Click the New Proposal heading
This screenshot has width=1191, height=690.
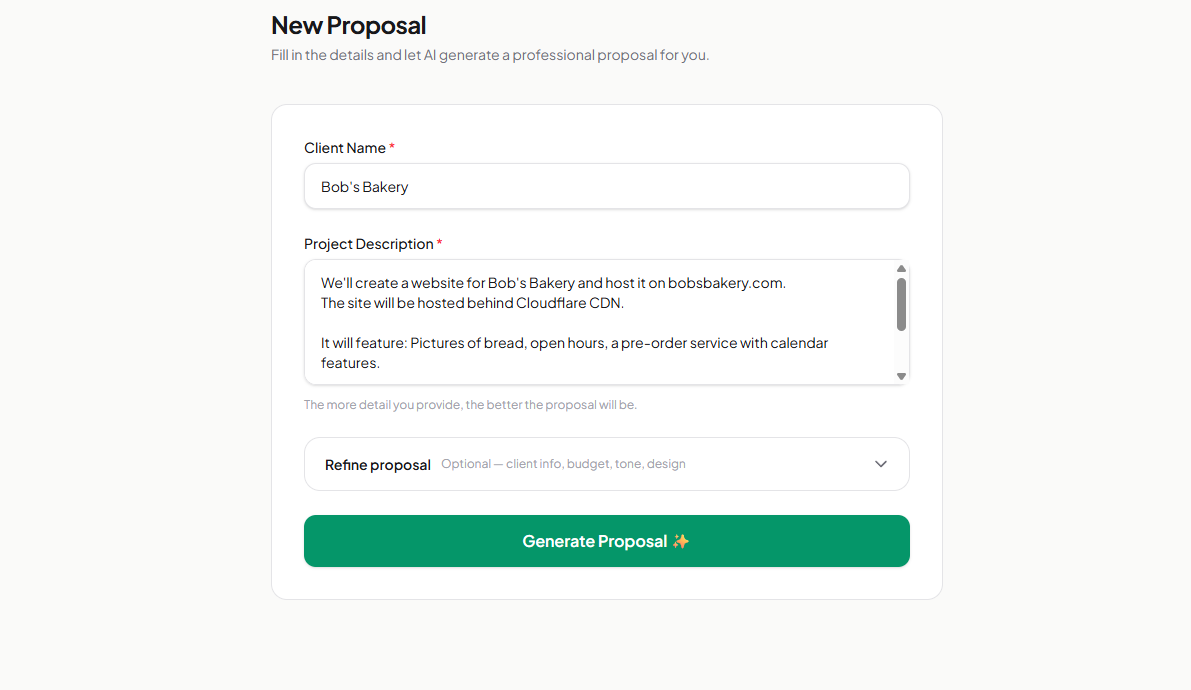point(348,25)
